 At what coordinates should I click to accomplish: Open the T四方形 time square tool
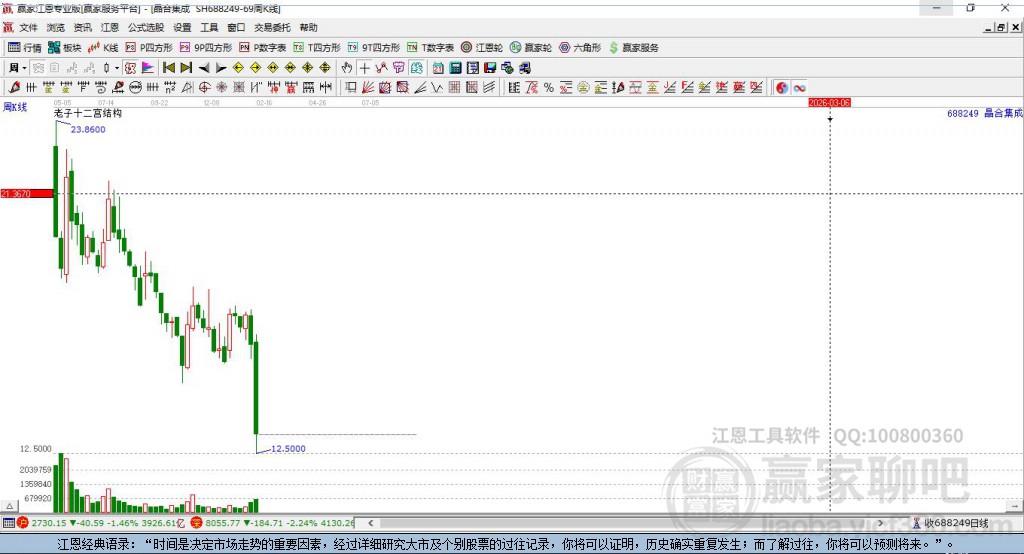[317, 48]
